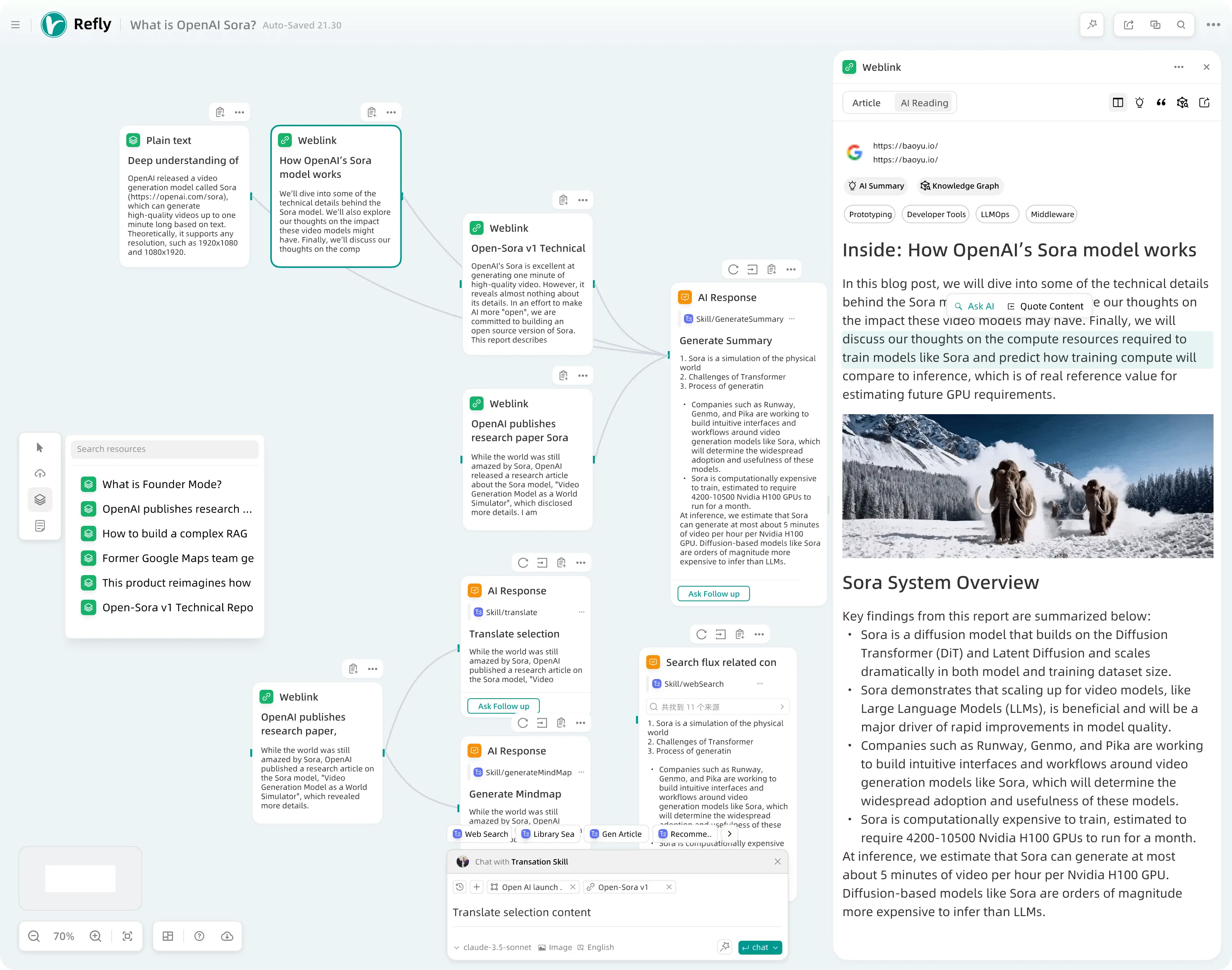Expand the skills list chevron near Recomme..
Screen dimensions: 1232x970
(x=729, y=834)
